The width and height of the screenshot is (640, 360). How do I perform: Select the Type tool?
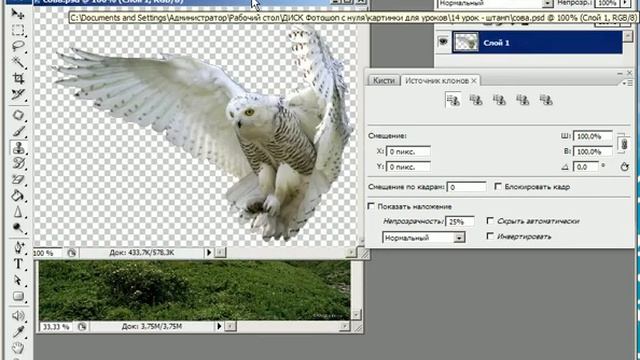pos(18,264)
